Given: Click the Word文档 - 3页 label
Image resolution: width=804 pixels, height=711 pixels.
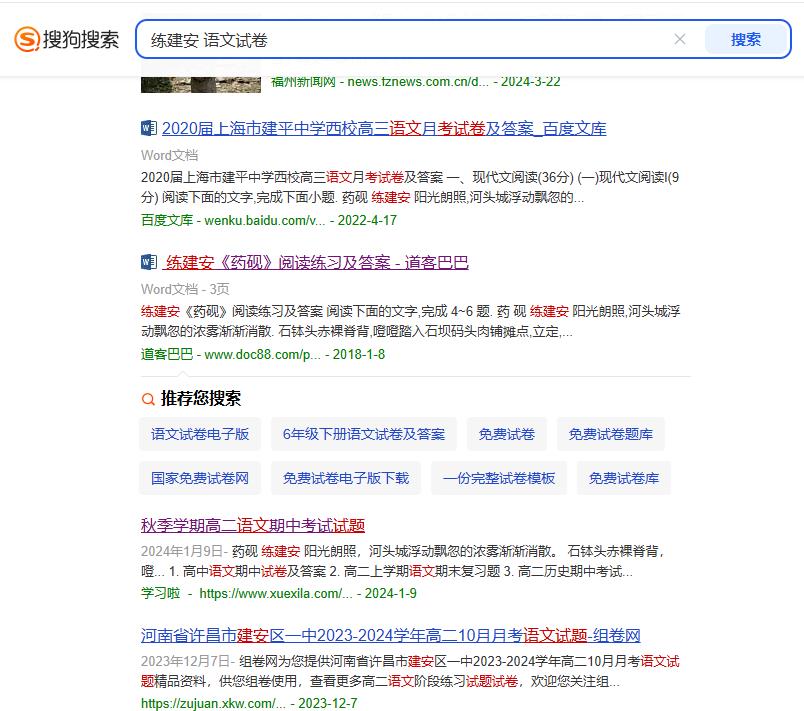Looking at the screenshot, I should [185, 289].
